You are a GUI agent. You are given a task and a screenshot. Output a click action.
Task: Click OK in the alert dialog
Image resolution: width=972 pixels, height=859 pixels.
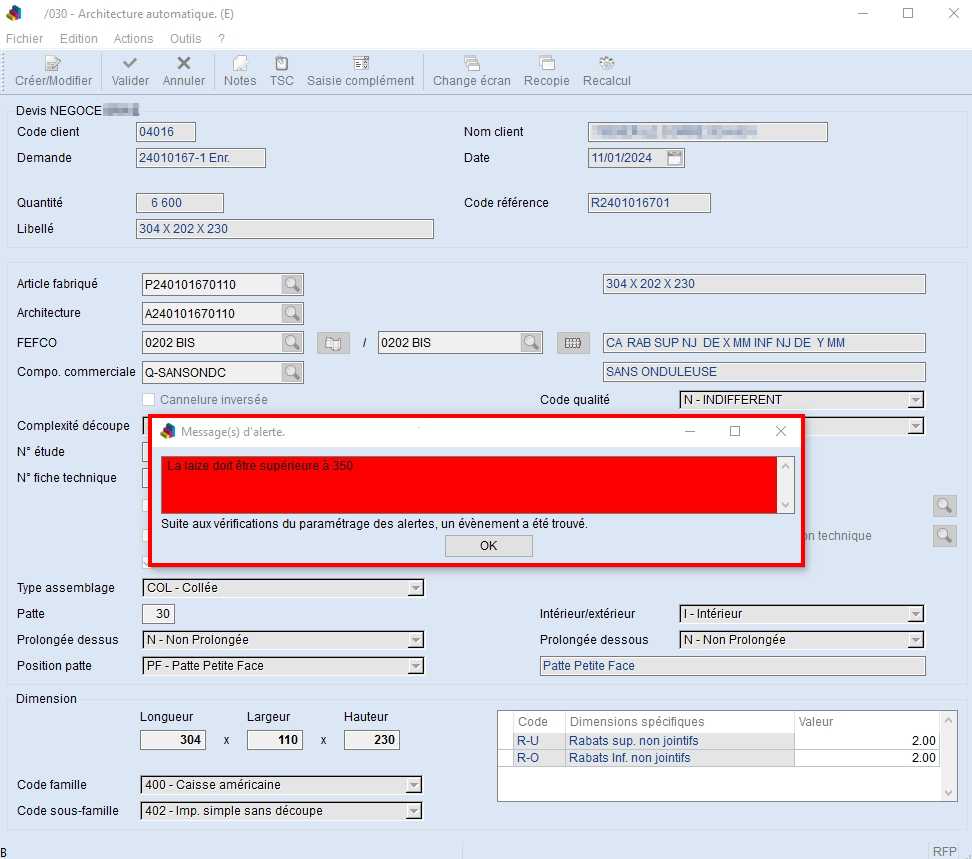click(x=488, y=546)
